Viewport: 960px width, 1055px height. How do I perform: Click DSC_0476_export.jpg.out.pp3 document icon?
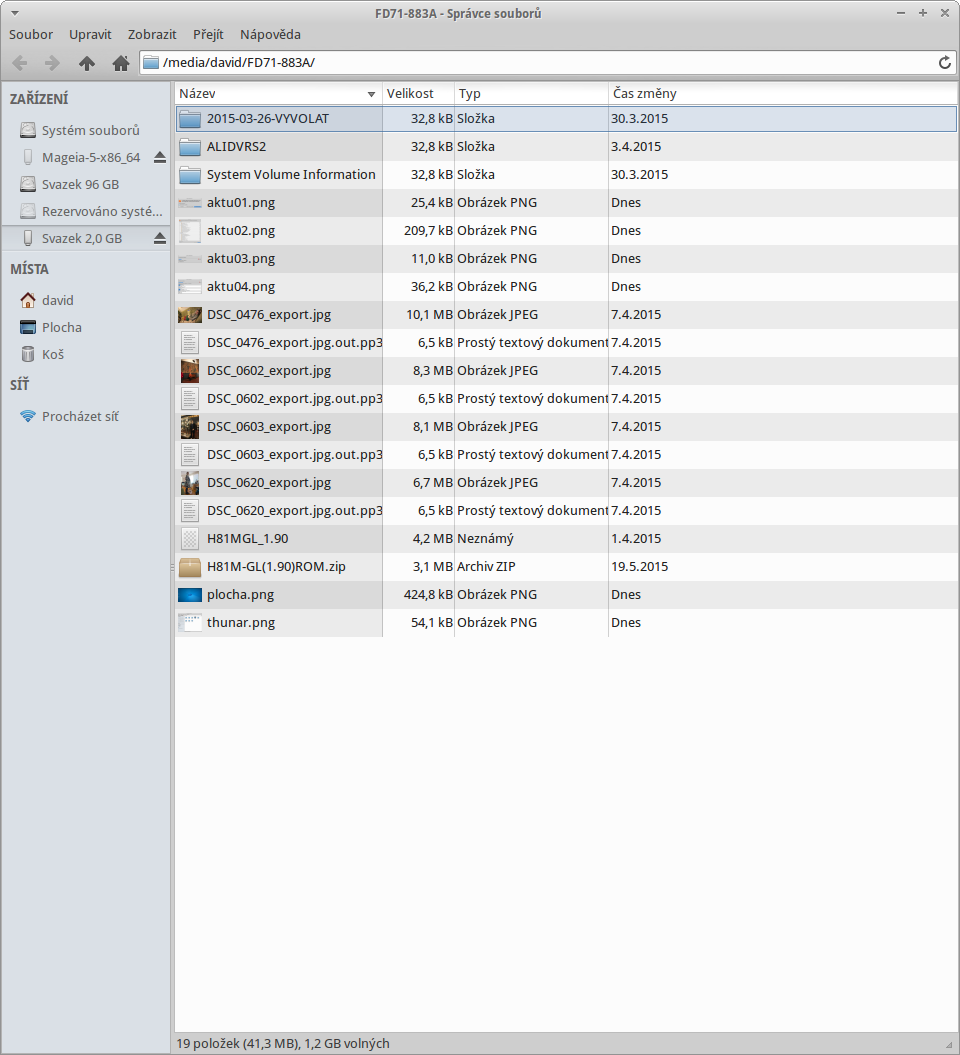click(x=190, y=343)
